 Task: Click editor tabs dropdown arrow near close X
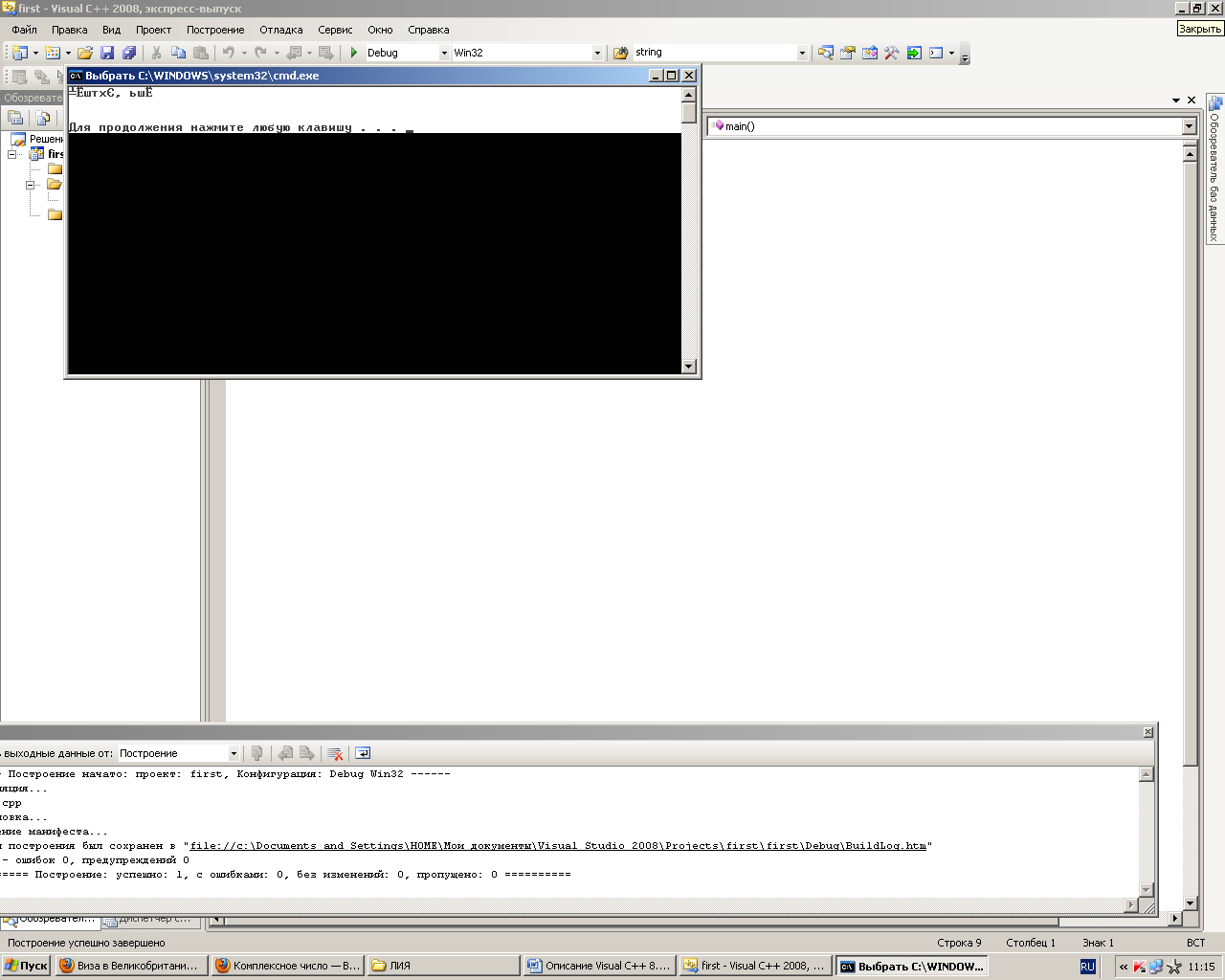[x=1175, y=100]
